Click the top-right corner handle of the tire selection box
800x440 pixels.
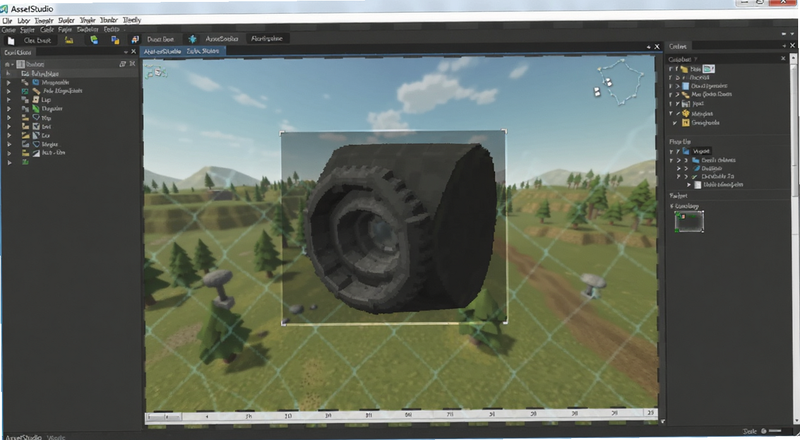505,132
